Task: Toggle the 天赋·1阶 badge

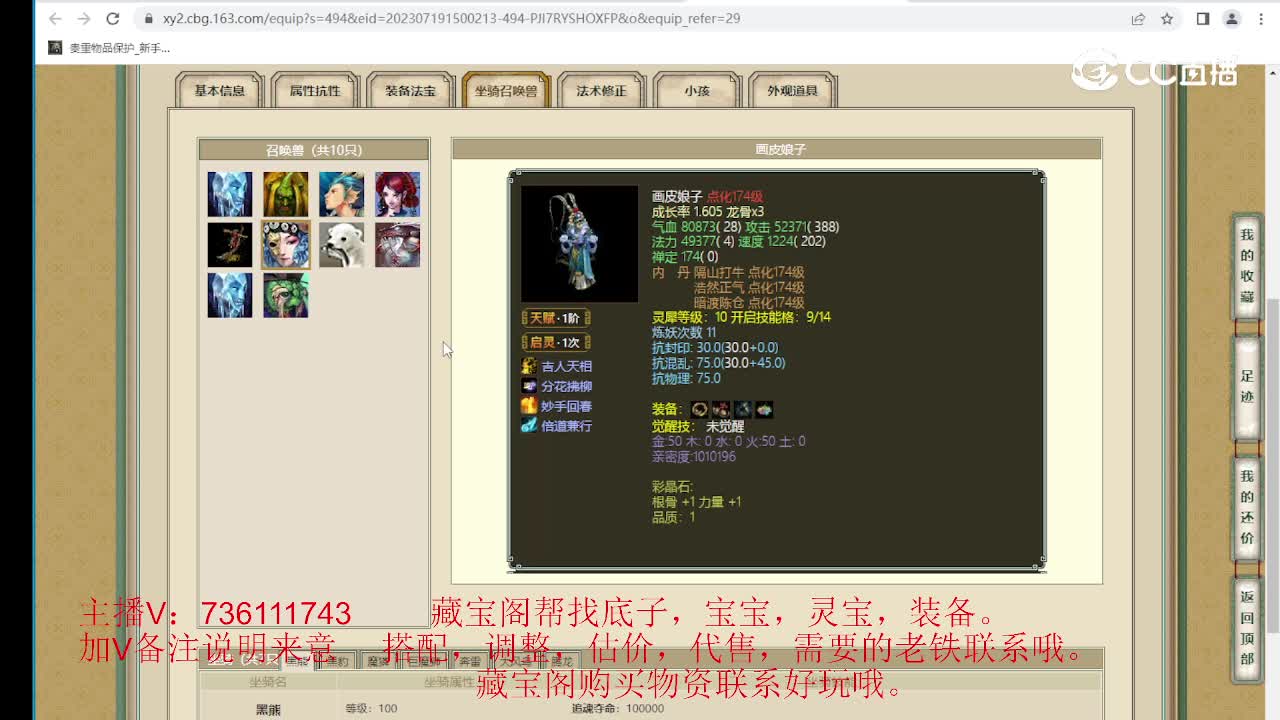Action: pyautogui.click(x=555, y=319)
